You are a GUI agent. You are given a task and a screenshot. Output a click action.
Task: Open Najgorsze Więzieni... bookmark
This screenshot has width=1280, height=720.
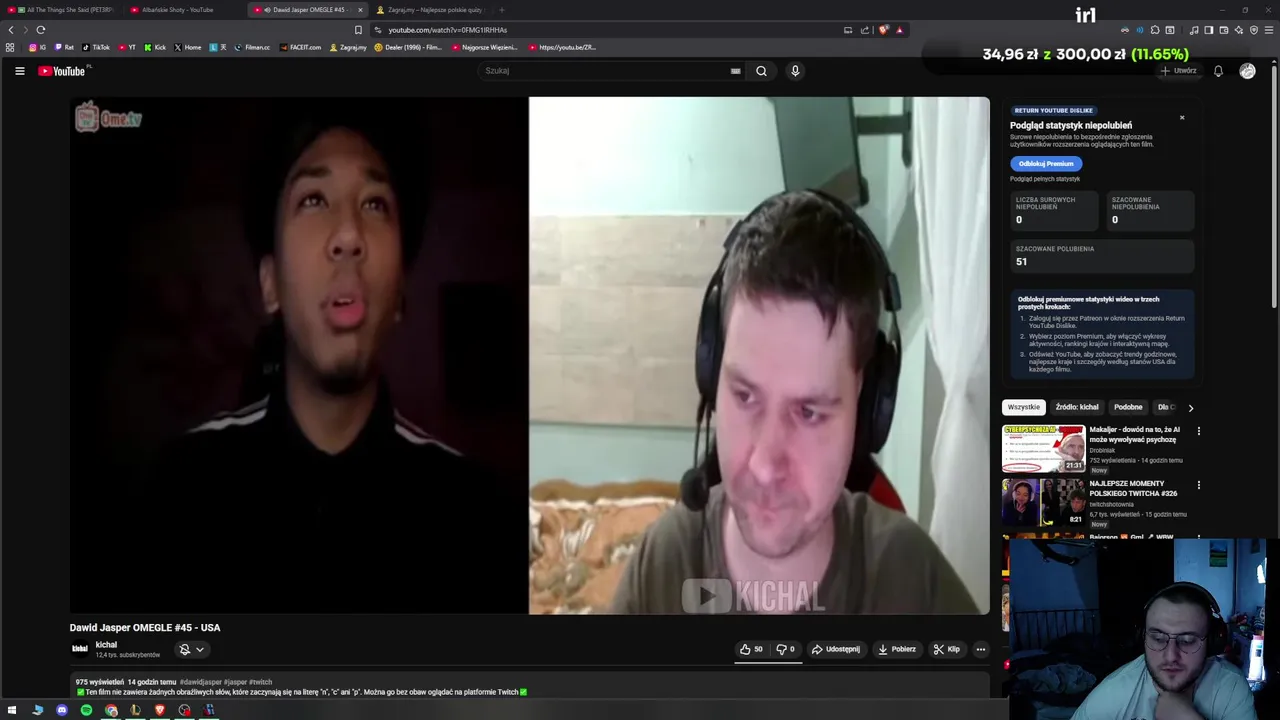pos(485,47)
